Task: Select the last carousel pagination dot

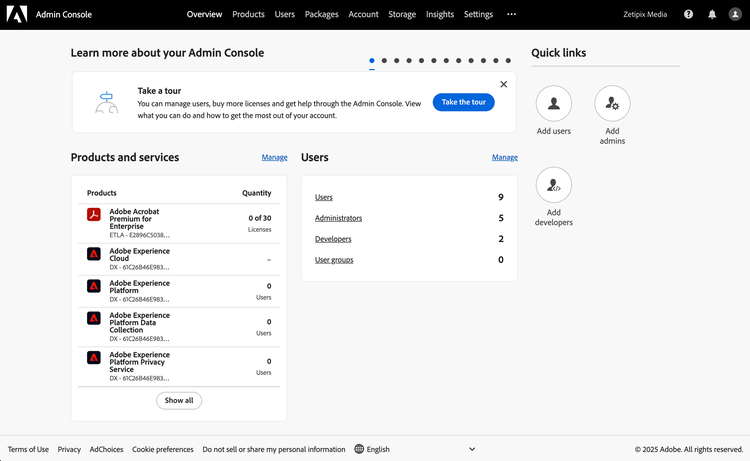Action: pos(508,61)
